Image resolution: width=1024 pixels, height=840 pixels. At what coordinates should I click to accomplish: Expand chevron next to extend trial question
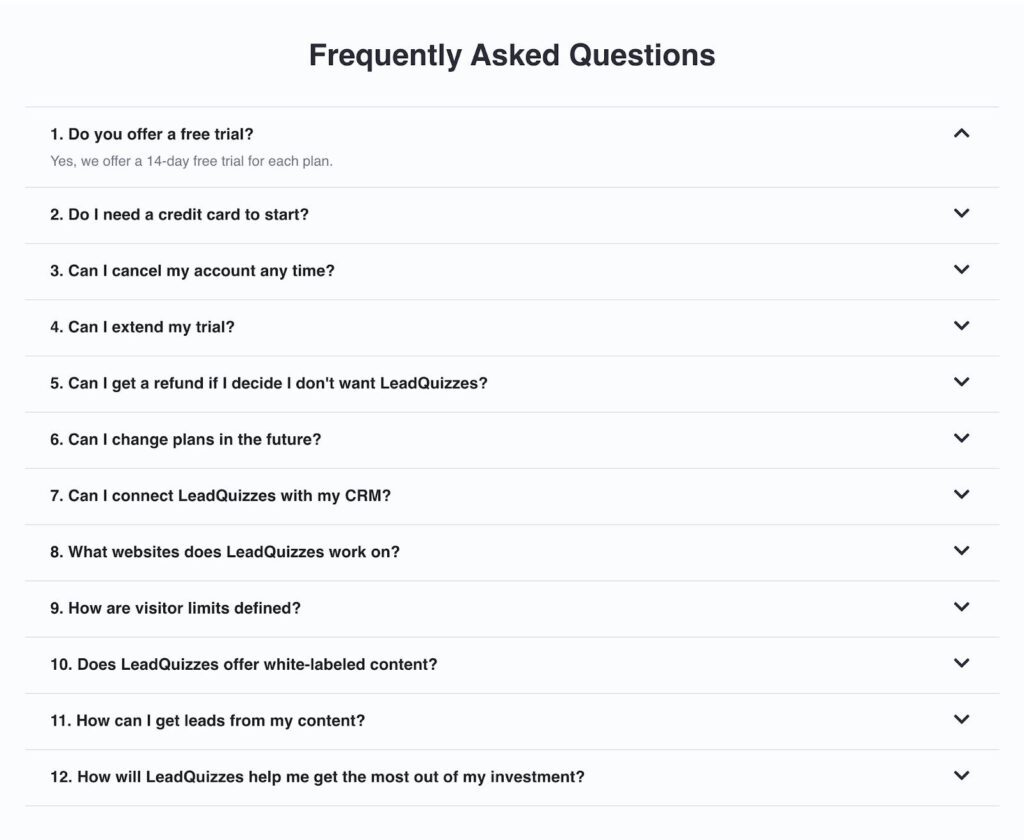(x=962, y=325)
